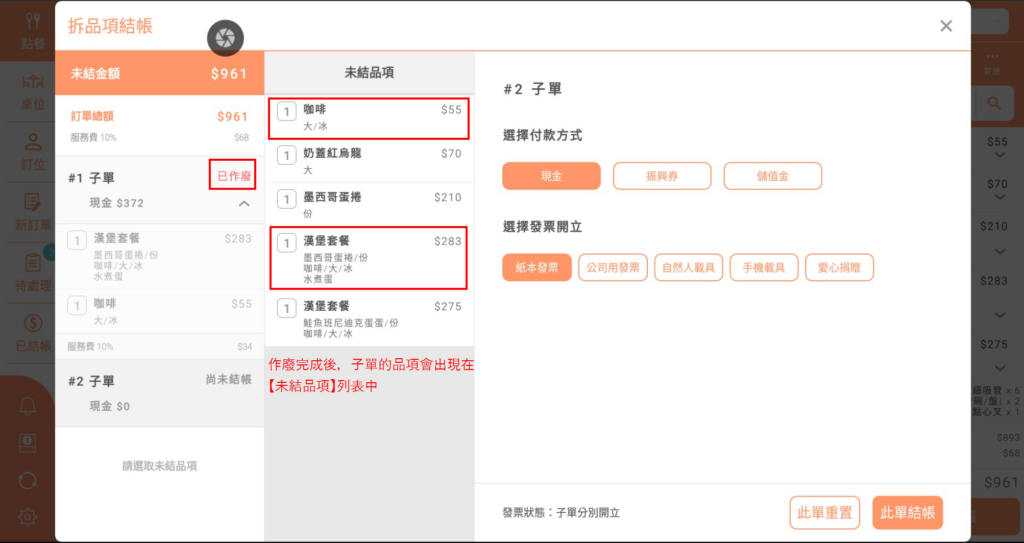The width and height of the screenshot is (1024, 543).
Task: Select 振興券 payment option
Action: [661, 176]
